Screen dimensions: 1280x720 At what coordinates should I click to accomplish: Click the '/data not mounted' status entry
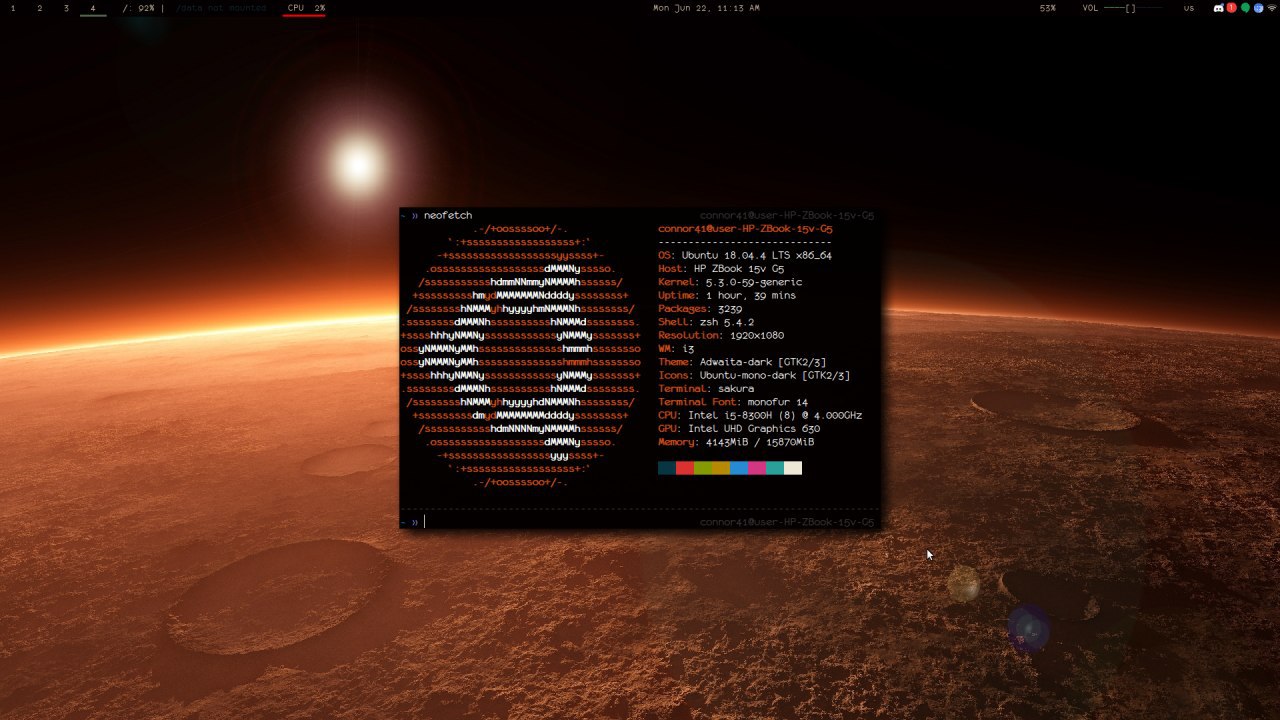(x=221, y=8)
